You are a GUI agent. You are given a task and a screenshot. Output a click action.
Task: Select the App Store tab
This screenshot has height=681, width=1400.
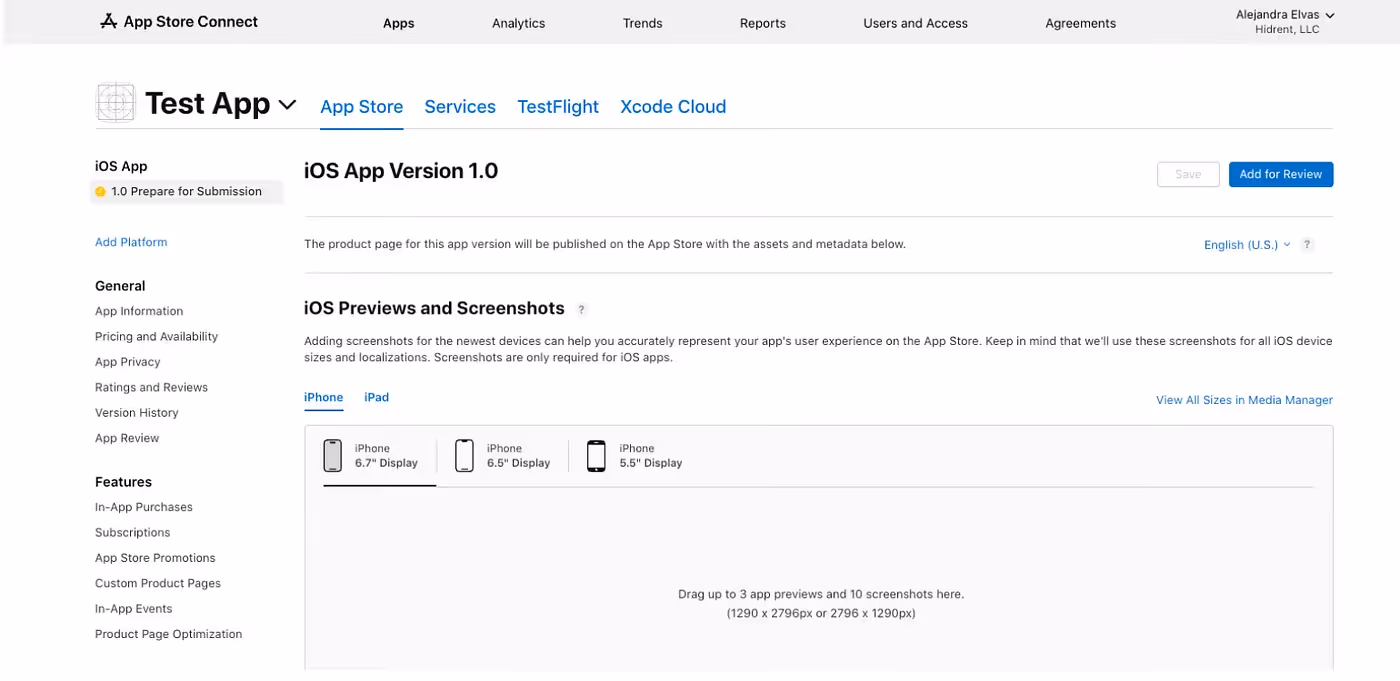tap(362, 107)
